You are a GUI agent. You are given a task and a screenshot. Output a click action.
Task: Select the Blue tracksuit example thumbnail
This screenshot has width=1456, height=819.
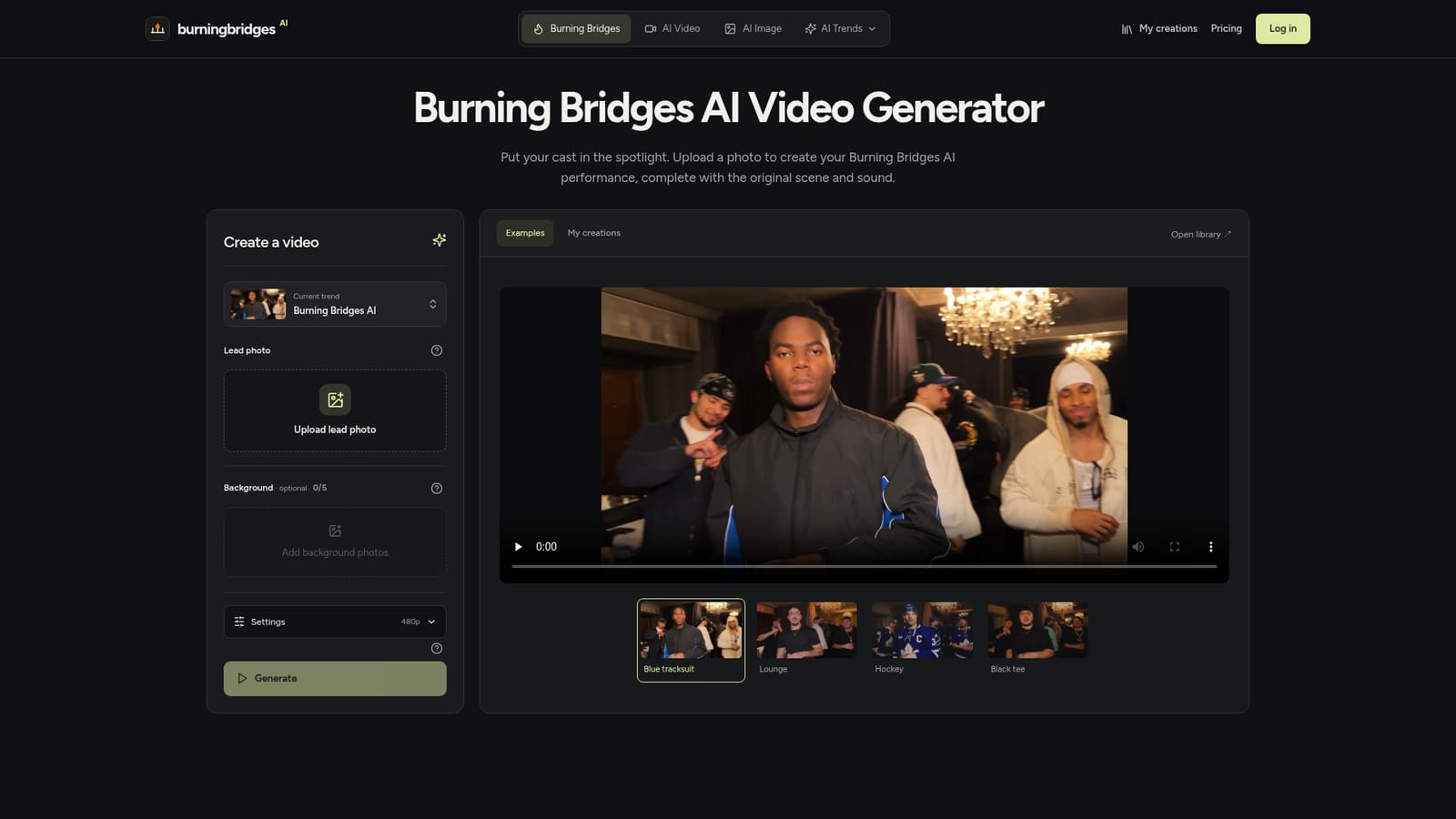(691, 640)
